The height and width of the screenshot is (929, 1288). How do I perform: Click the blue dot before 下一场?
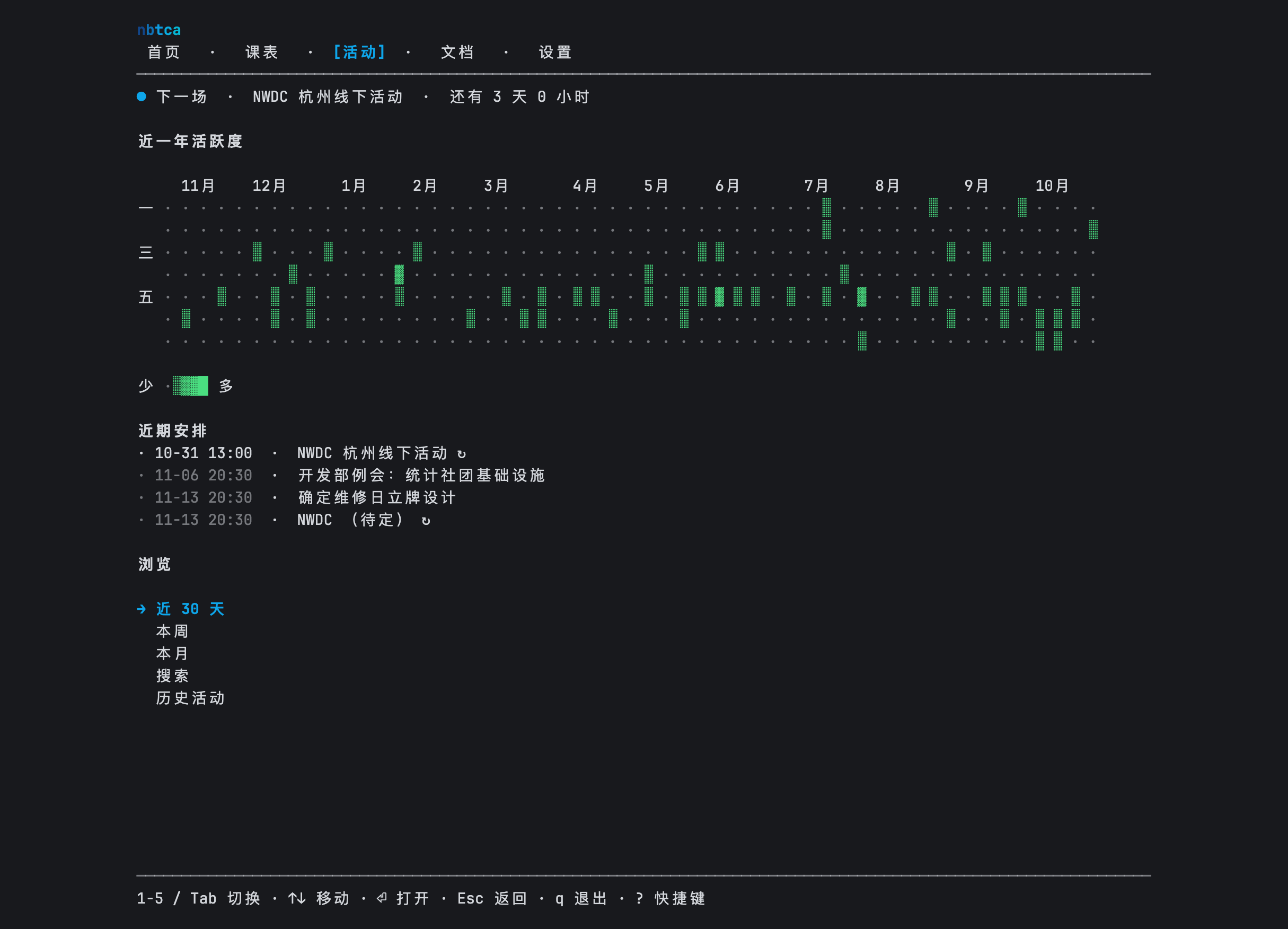pos(142,97)
